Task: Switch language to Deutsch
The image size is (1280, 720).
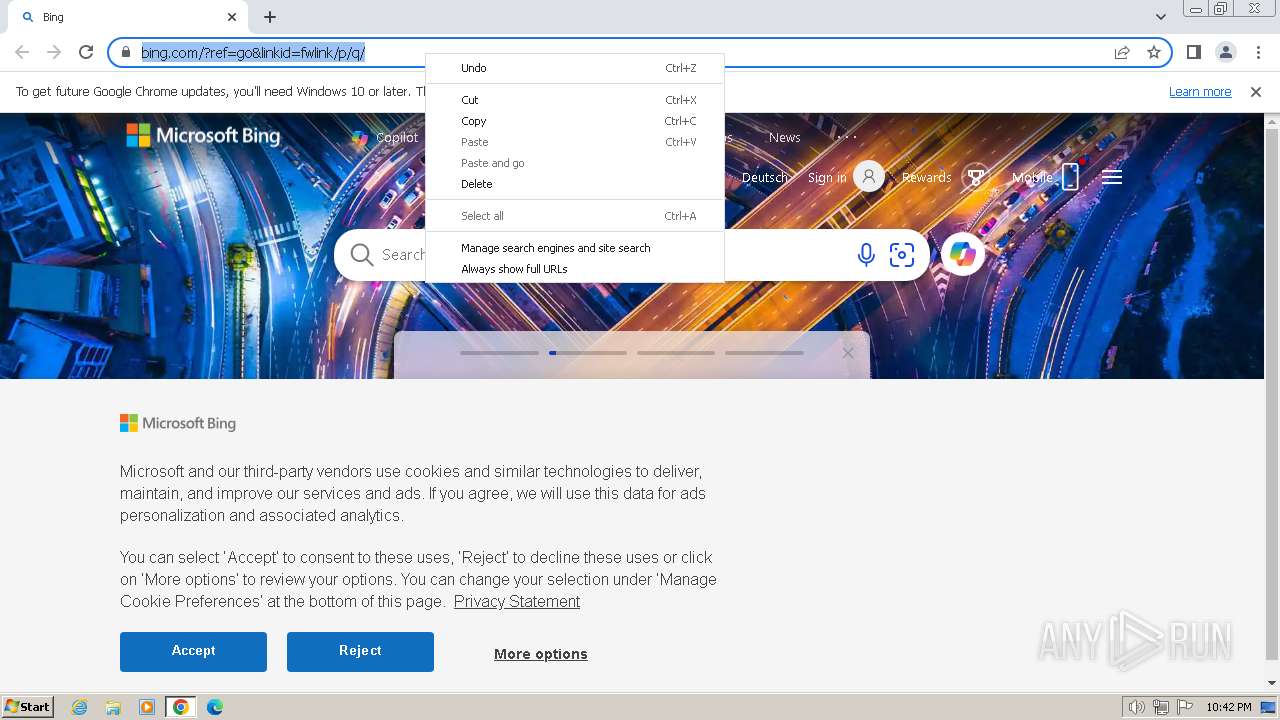Action: [765, 177]
